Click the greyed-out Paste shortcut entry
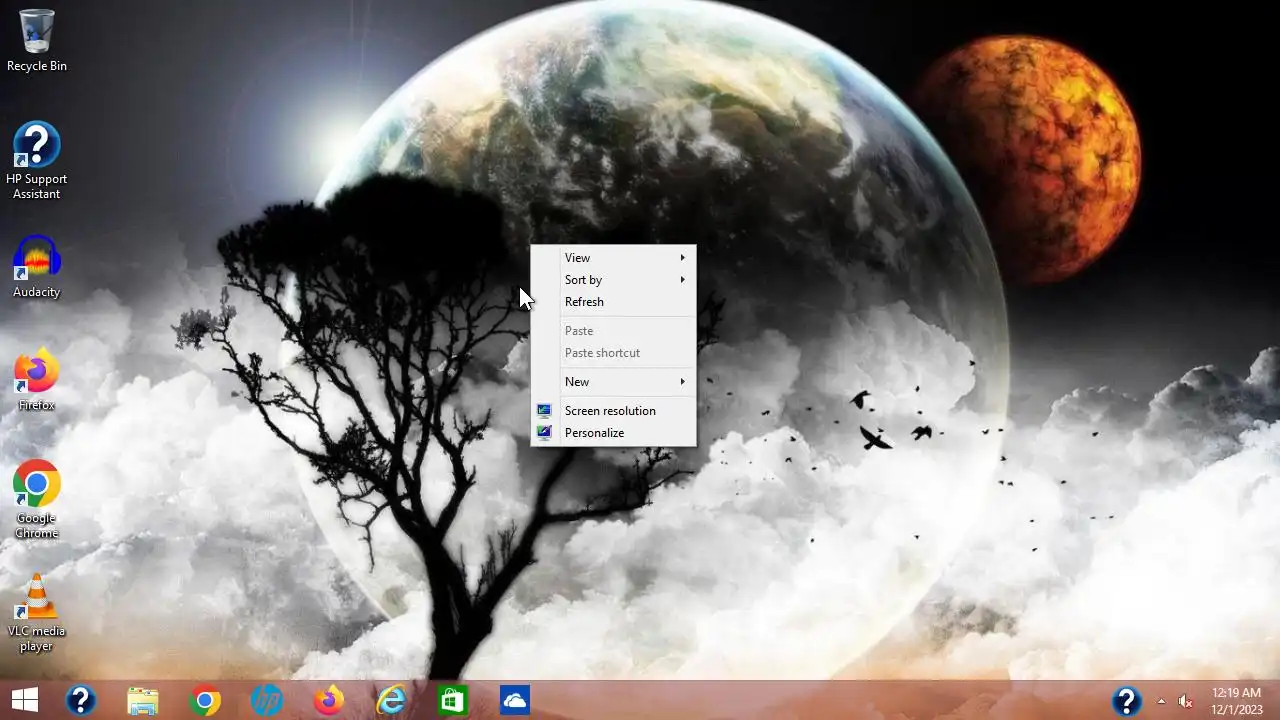The image size is (1280, 720). click(x=613, y=353)
